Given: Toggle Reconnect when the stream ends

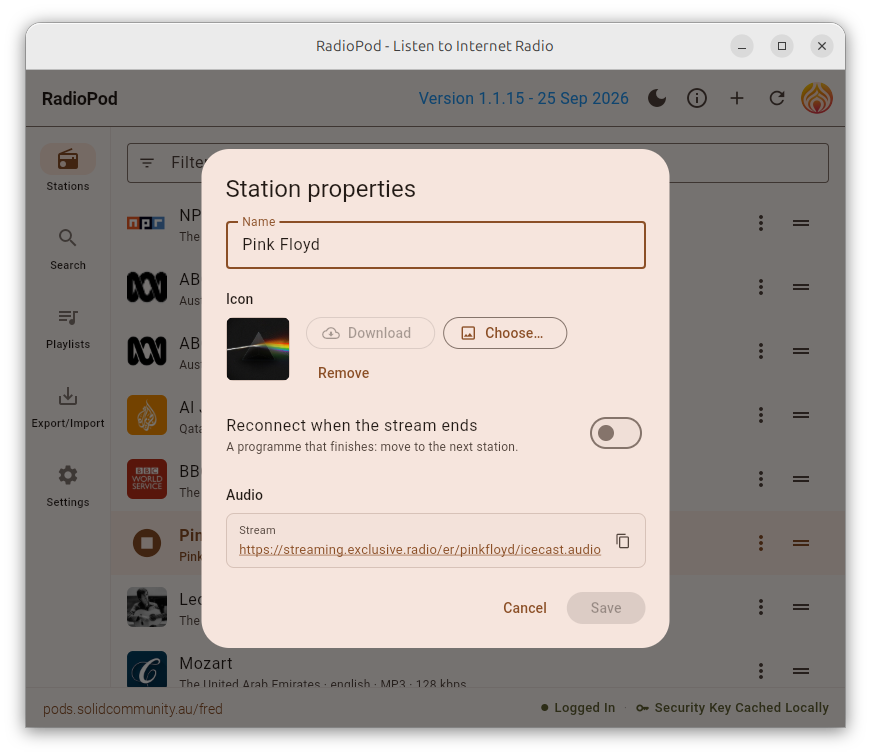Looking at the screenshot, I should pyautogui.click(x=615, y=433).
